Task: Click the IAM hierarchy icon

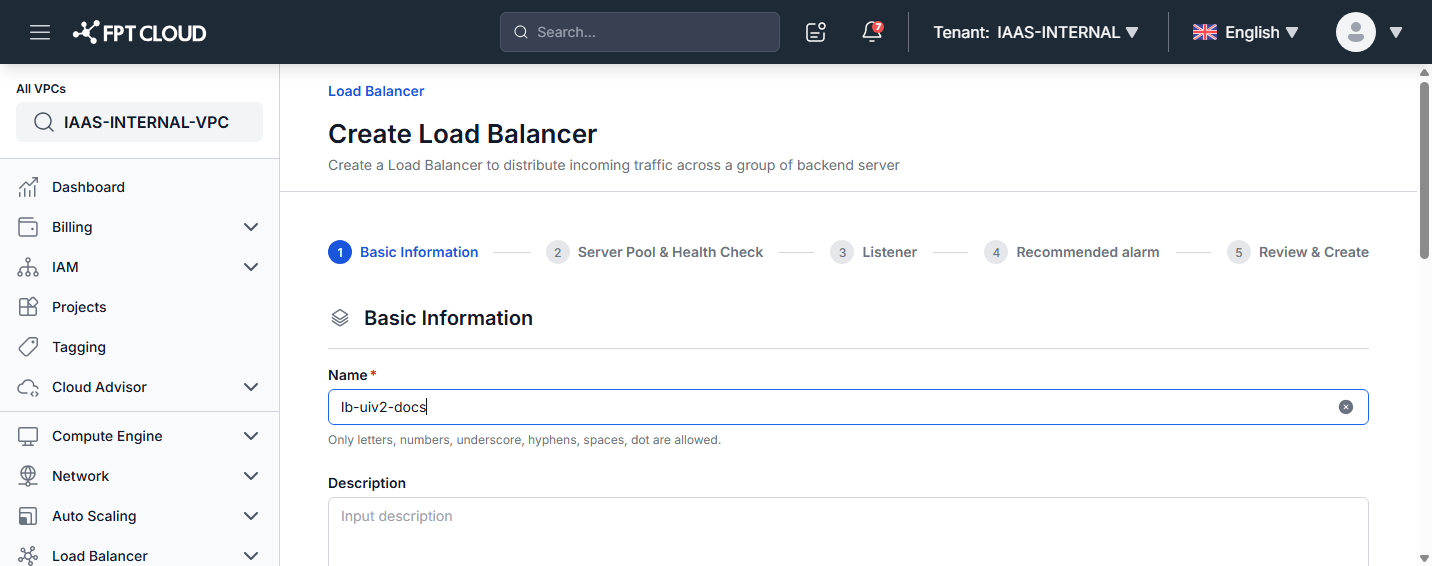Action: click(x=28, y=267)
